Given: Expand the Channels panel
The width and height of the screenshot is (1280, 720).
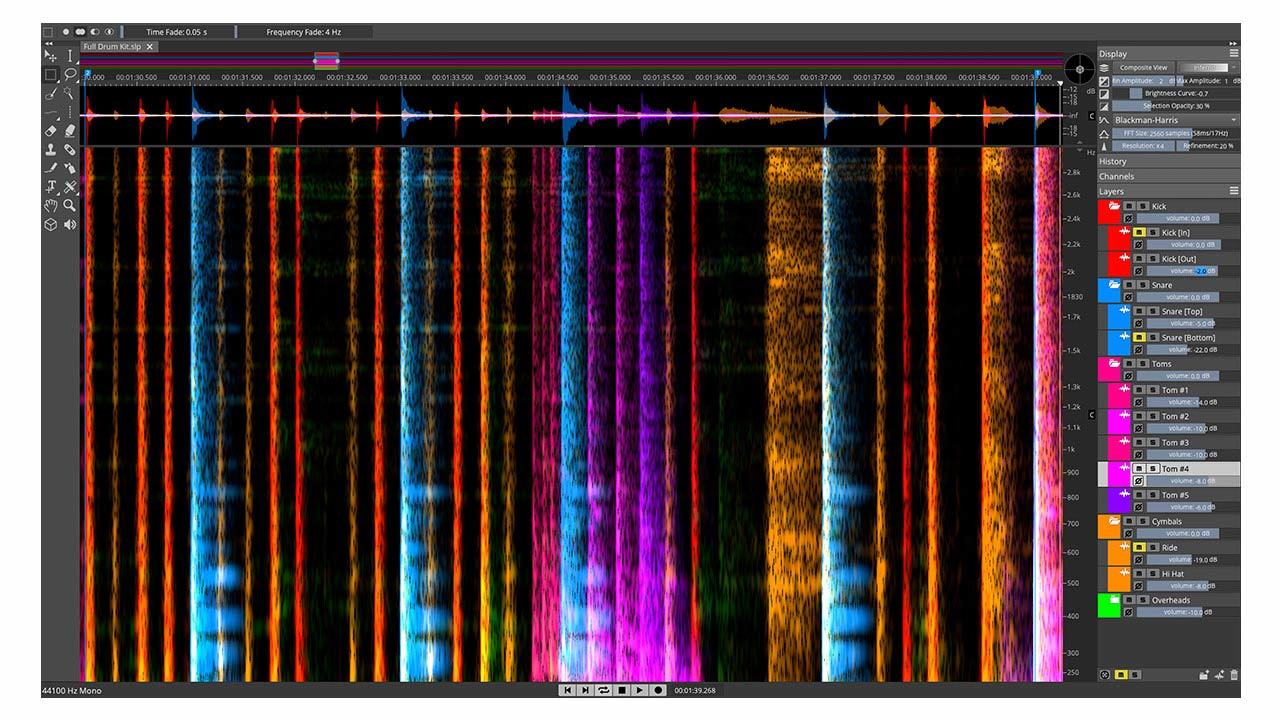Looking at the screenshot, I should [x=1169, y=176].
